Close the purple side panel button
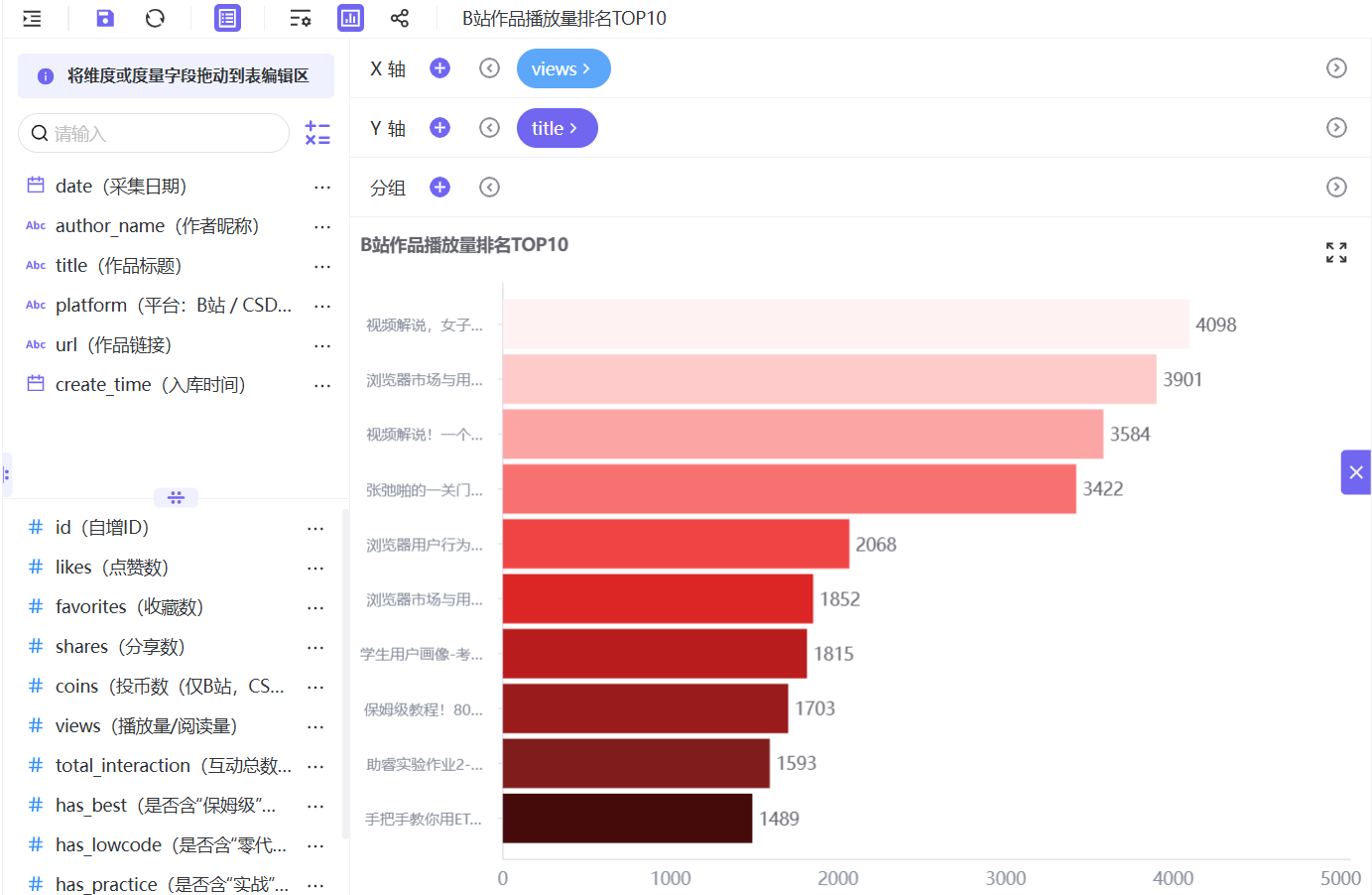The height and width of the screenshot is (895, 1372). [1356, 472]
